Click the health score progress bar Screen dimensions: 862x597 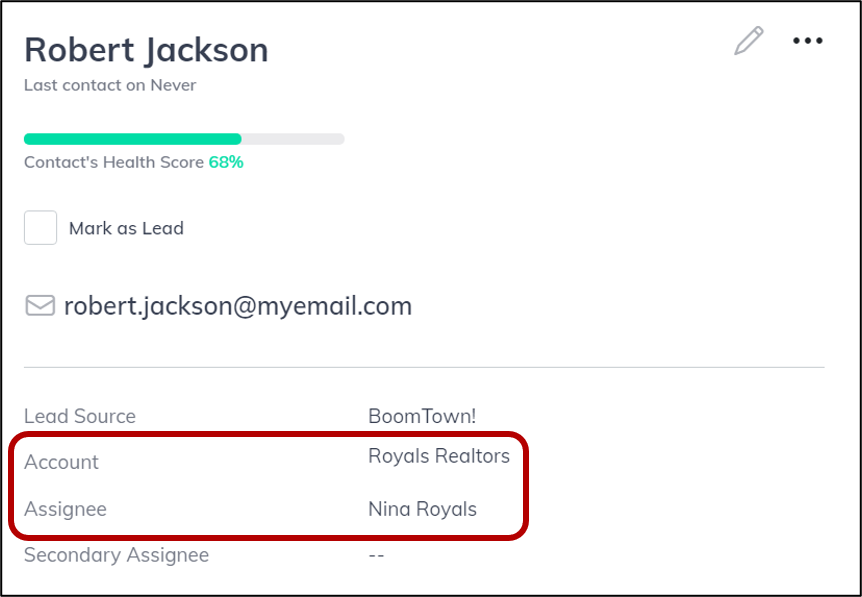click(184, 139)
